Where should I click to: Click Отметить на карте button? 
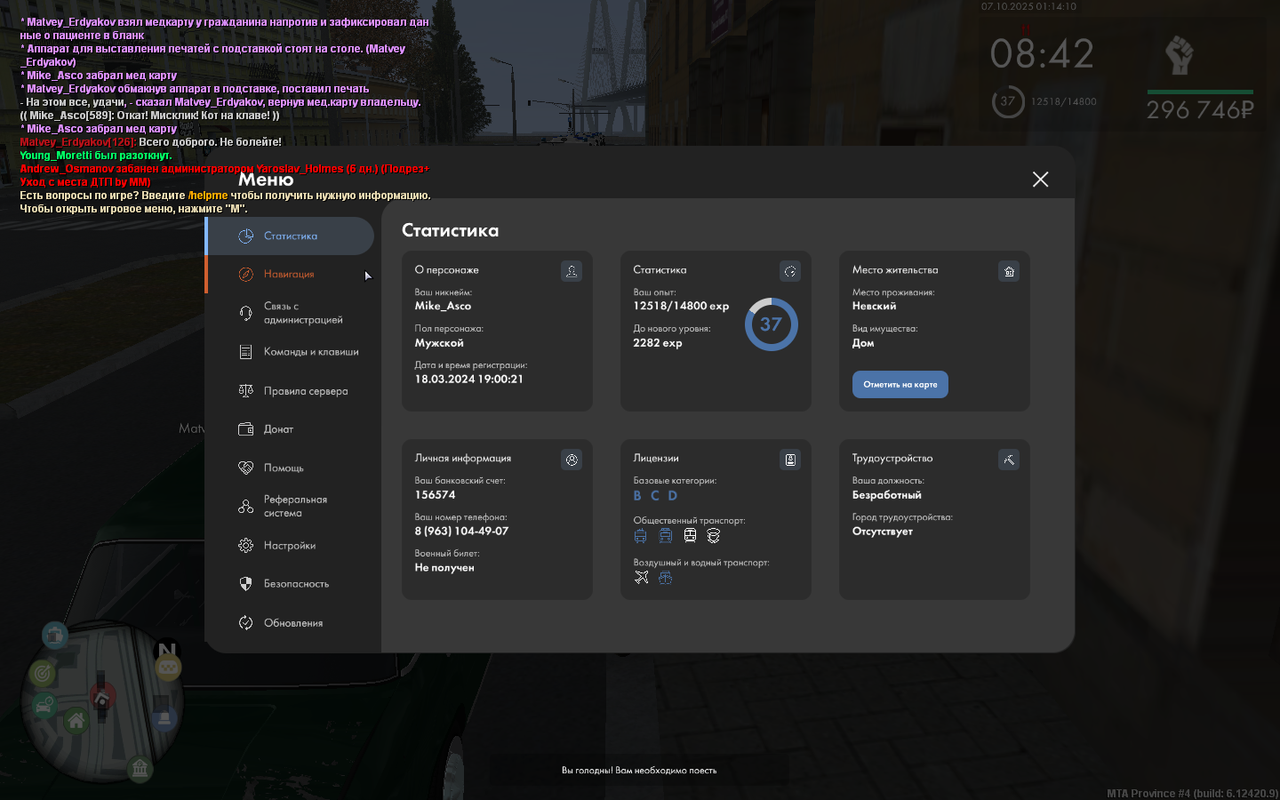[900, 384]
